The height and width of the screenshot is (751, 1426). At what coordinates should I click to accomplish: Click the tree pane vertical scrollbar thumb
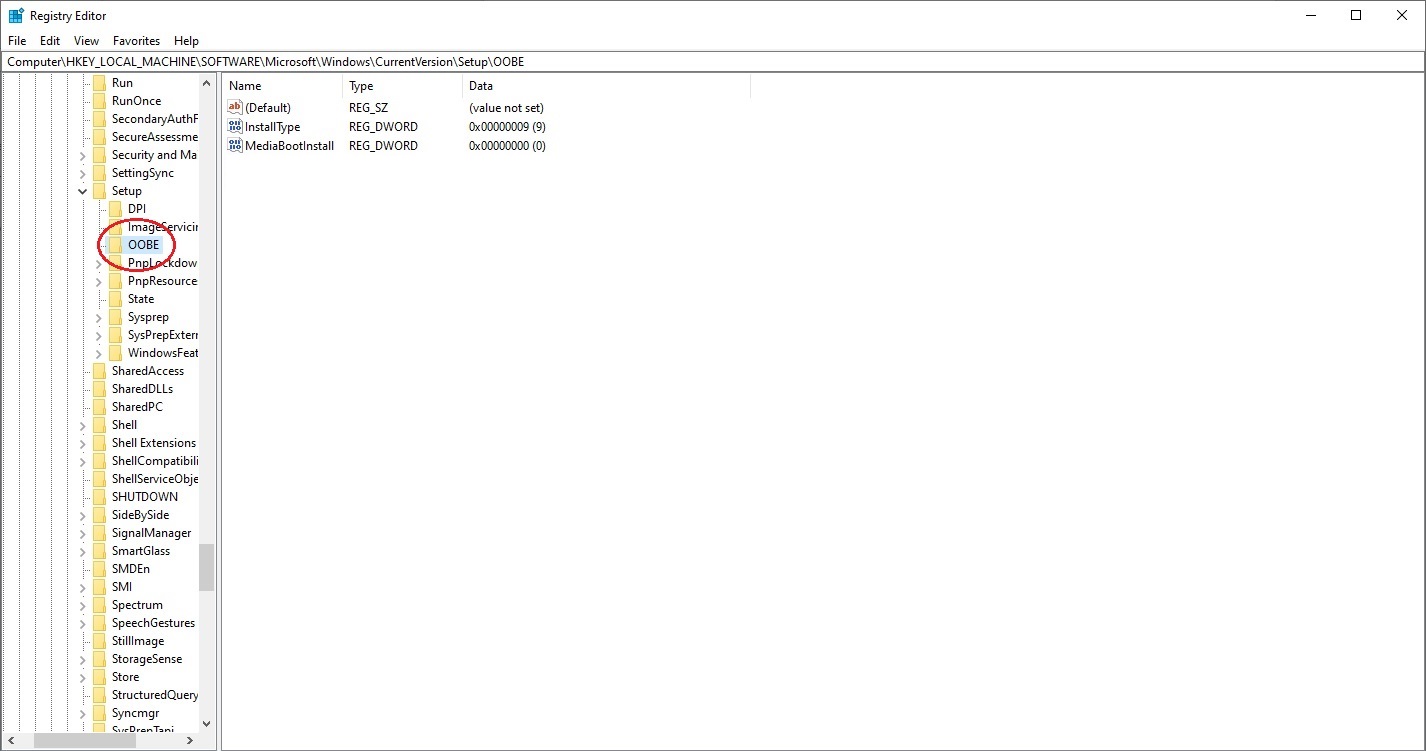[207, 567]
